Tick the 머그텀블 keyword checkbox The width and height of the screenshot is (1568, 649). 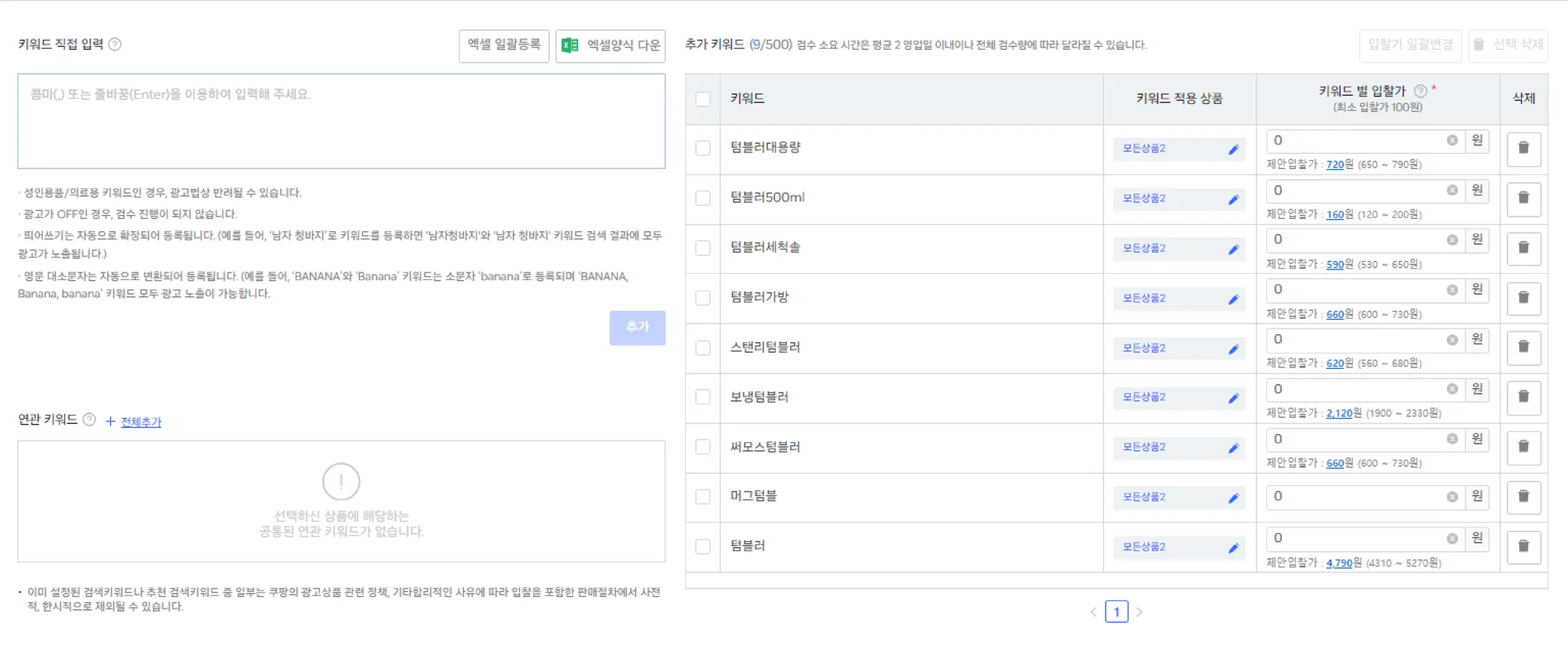click(x=703, y=497)
